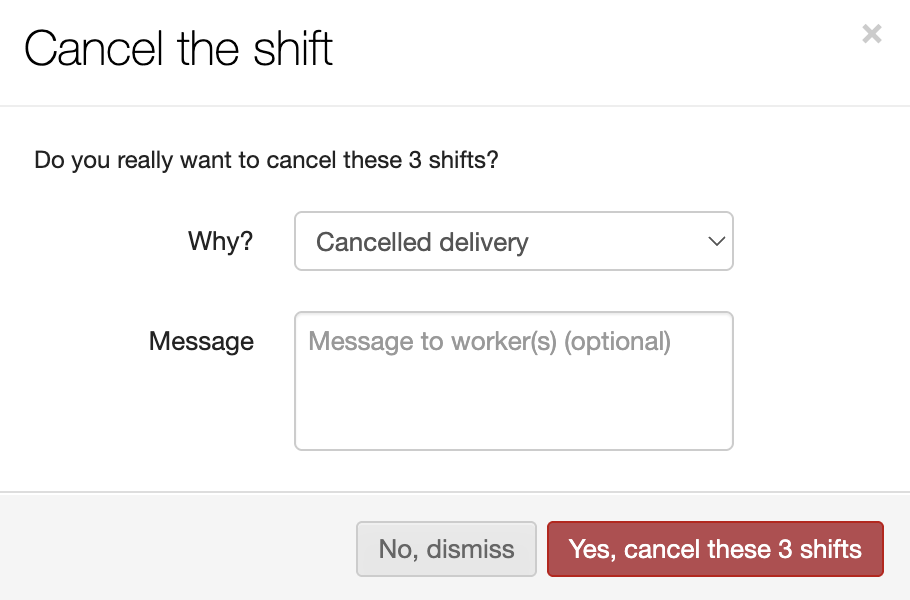Close the dialog with the X icon
The width and height of the screenshot is (910, 600).
pos(871,35)
